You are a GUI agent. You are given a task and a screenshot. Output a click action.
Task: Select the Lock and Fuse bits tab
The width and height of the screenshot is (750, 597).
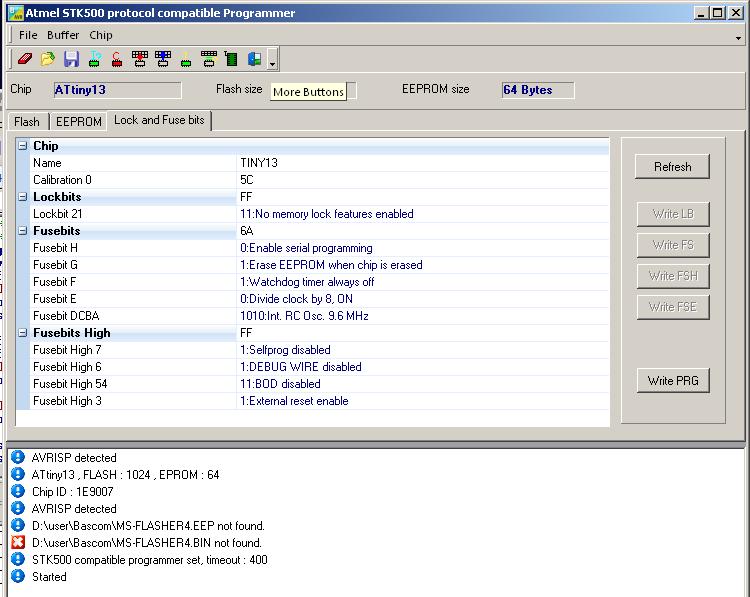[159, 120]
